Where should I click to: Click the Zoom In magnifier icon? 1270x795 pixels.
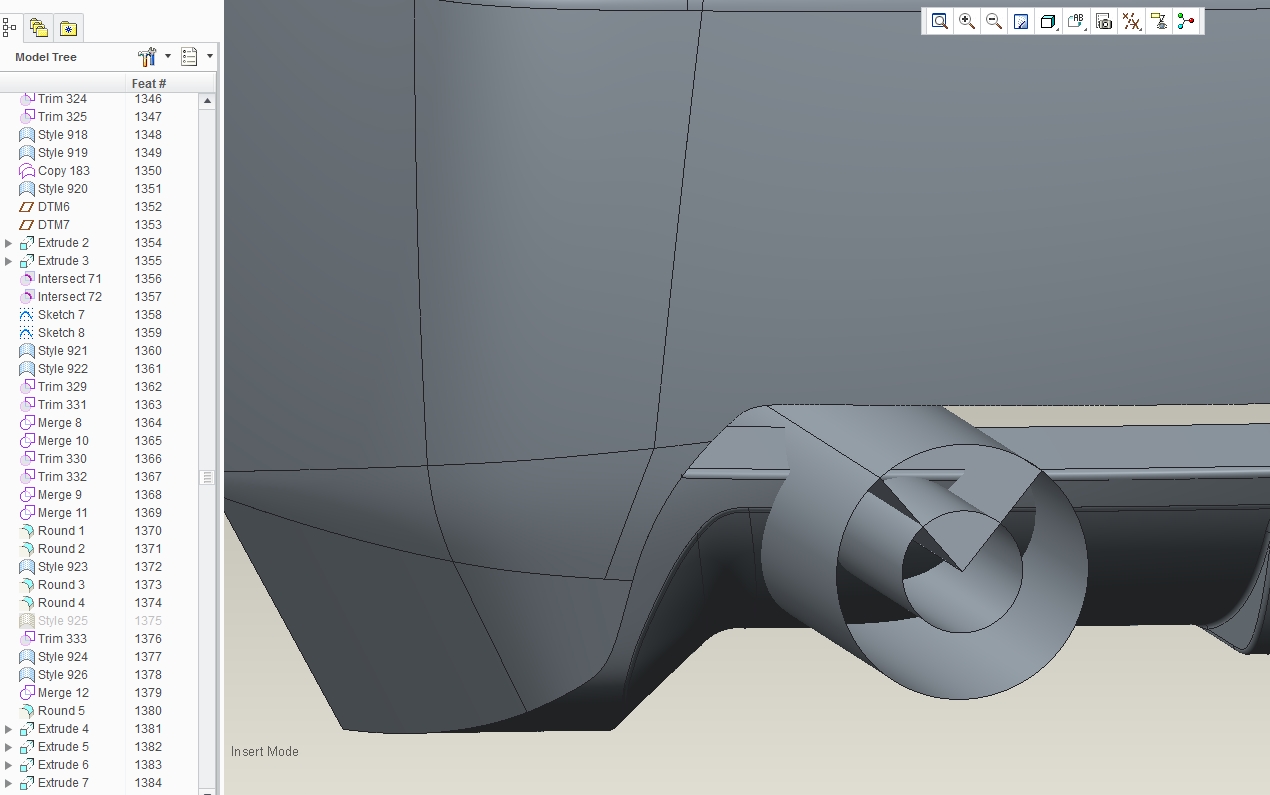967,21
